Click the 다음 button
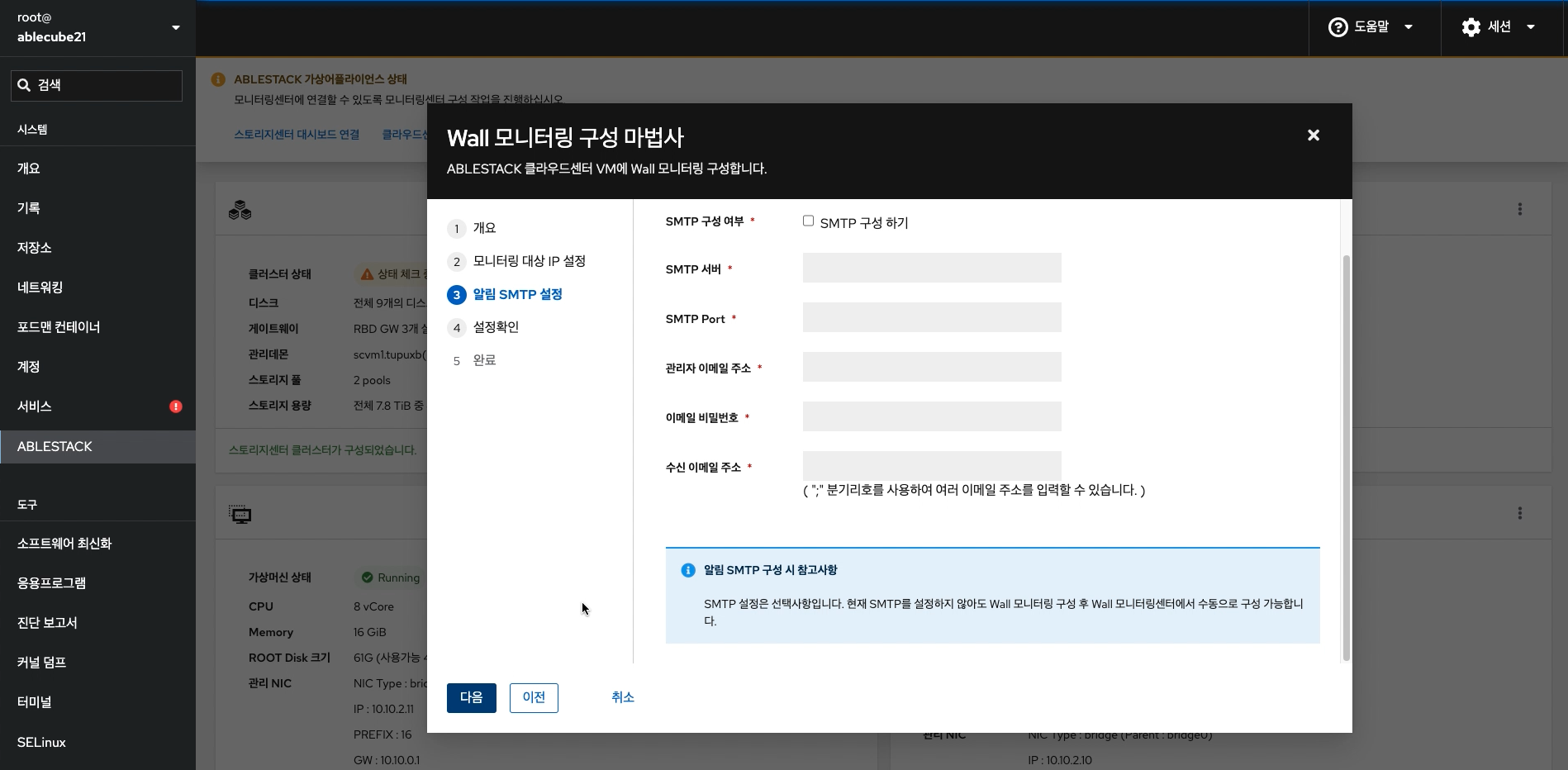The image size is (1568, 770). pyautogui.click(x=472, y=698)
